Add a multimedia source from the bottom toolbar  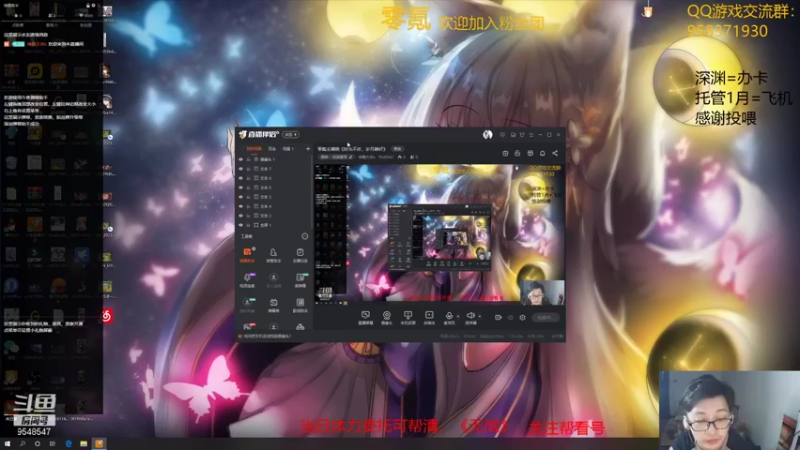tap(429, 317)
